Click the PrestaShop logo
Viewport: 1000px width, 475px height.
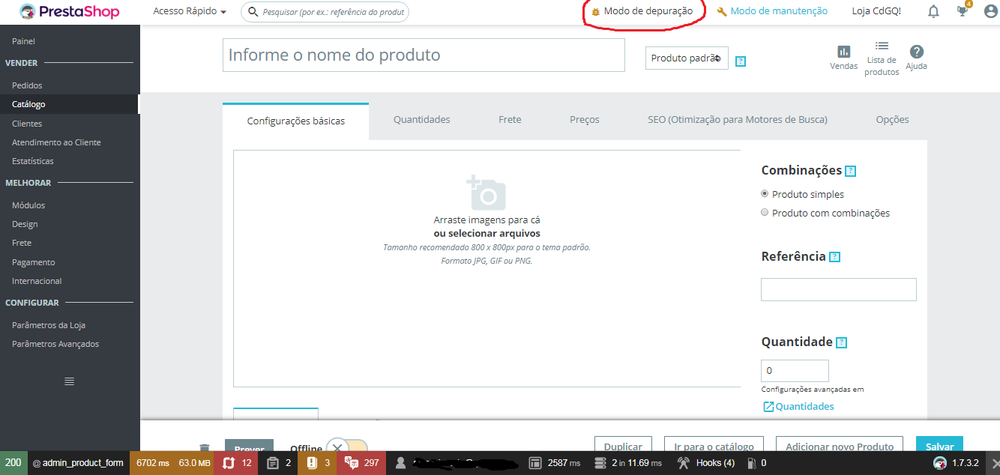tap(69, 11)
